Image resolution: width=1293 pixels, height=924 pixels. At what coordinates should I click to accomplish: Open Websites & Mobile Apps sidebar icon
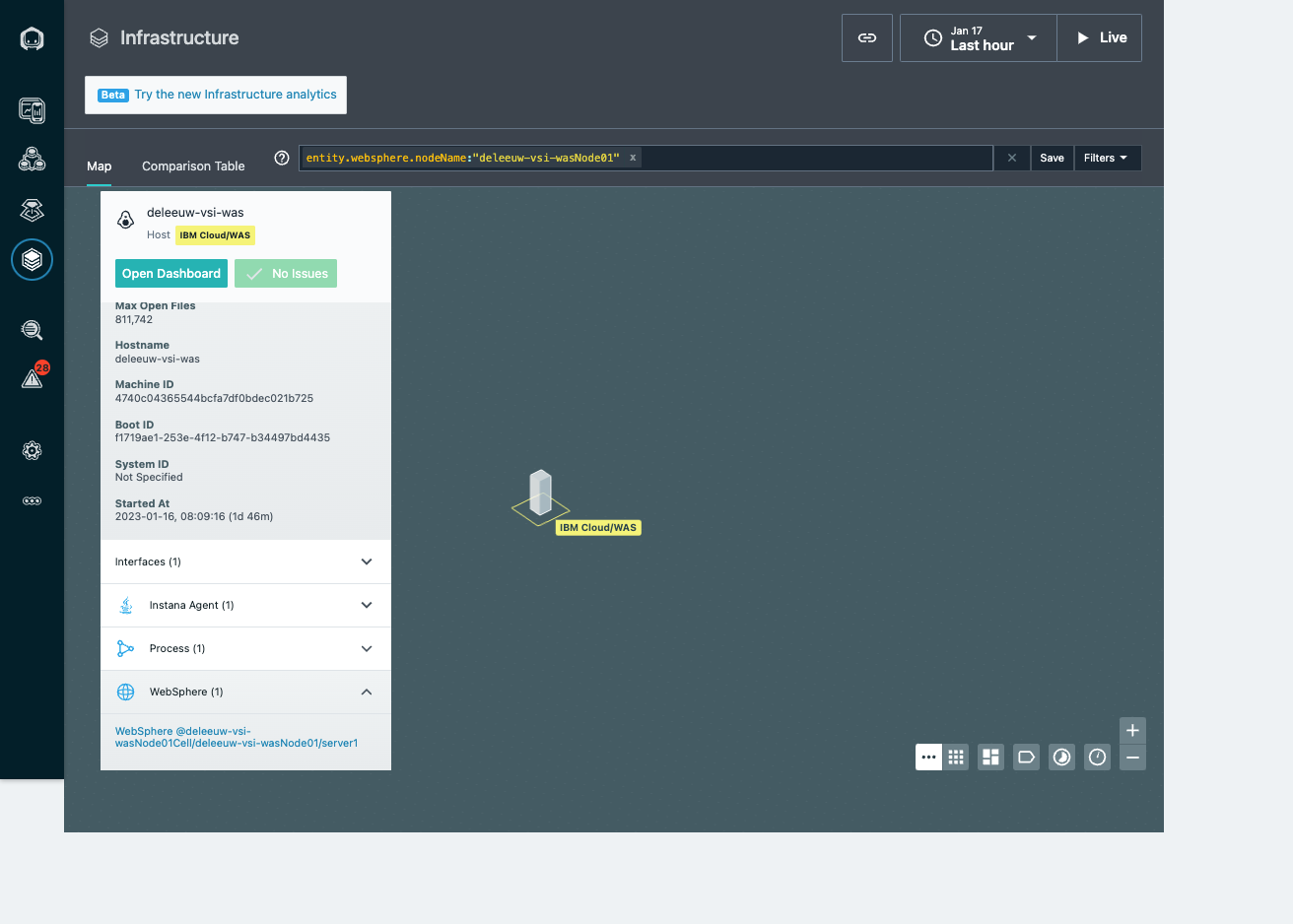[32, 109]
